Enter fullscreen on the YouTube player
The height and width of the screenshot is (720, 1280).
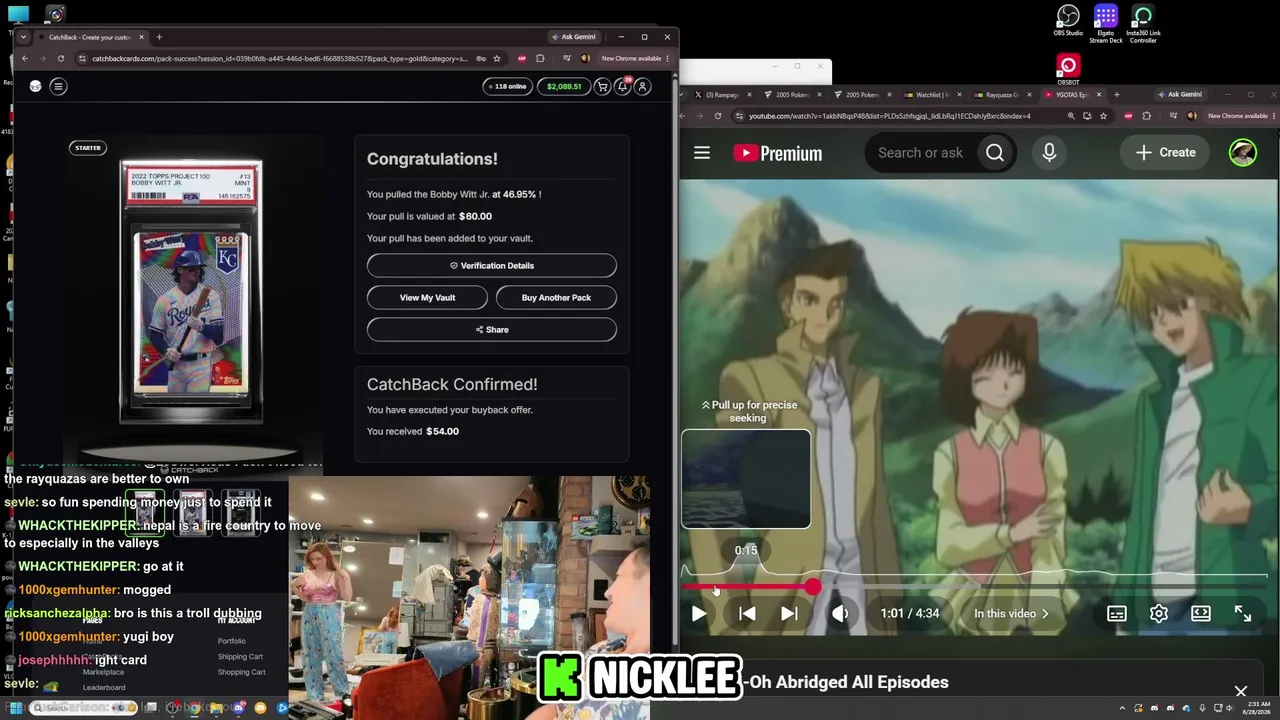tap(1243, 614)
